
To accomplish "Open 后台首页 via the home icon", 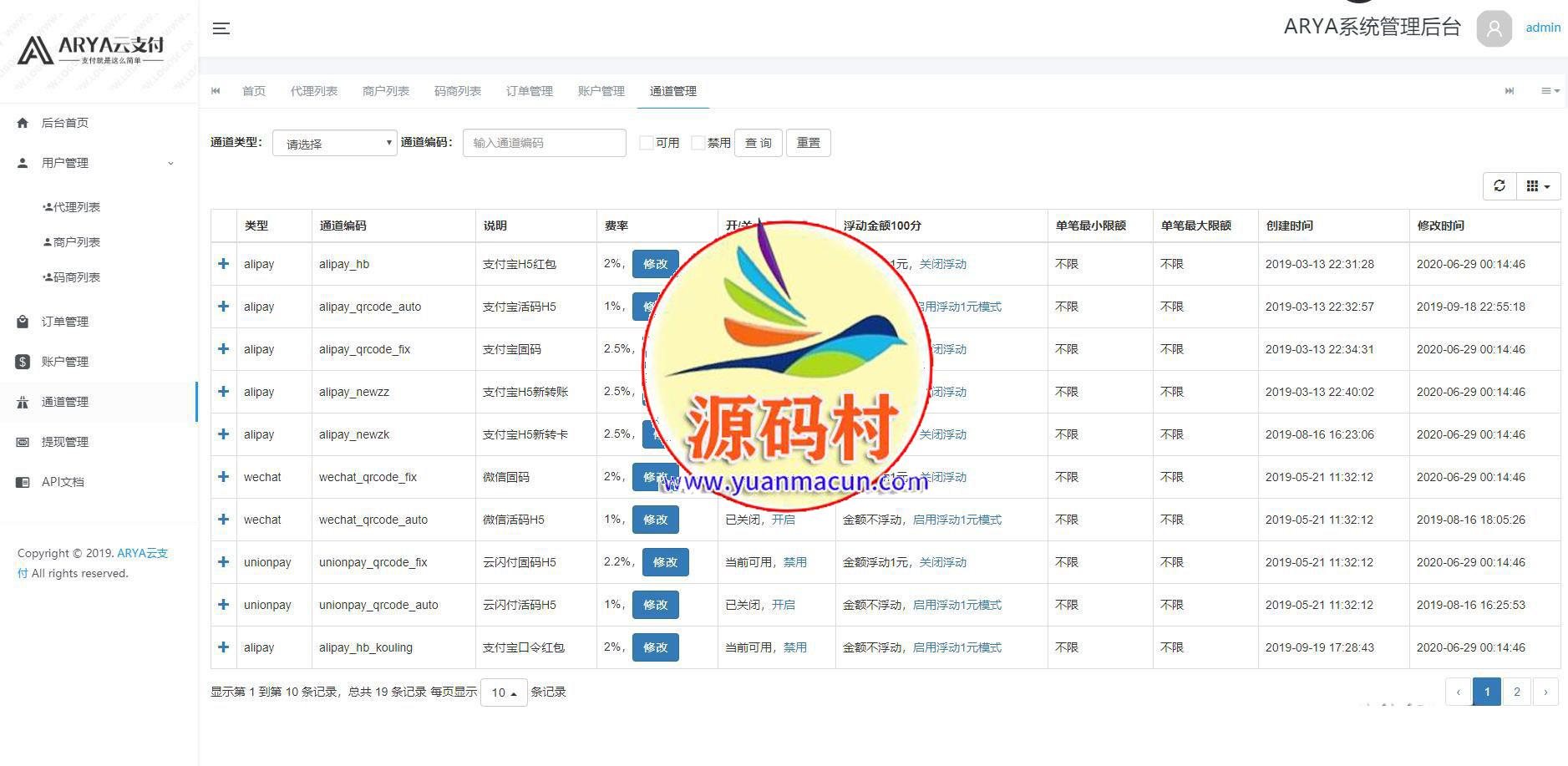I will click(23, 123).
